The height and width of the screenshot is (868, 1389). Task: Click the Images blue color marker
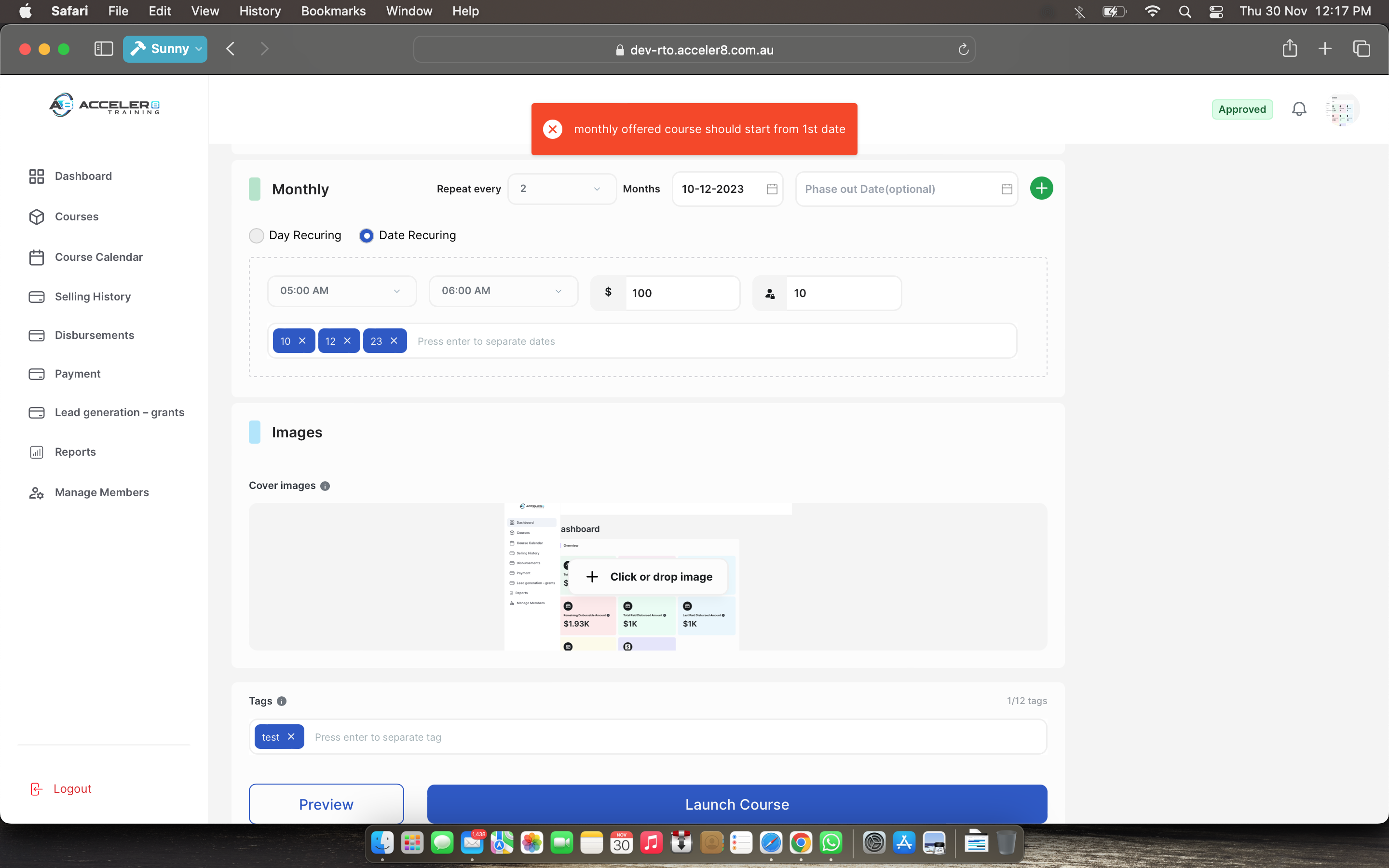pyautogui.click(x=254, y=432)
